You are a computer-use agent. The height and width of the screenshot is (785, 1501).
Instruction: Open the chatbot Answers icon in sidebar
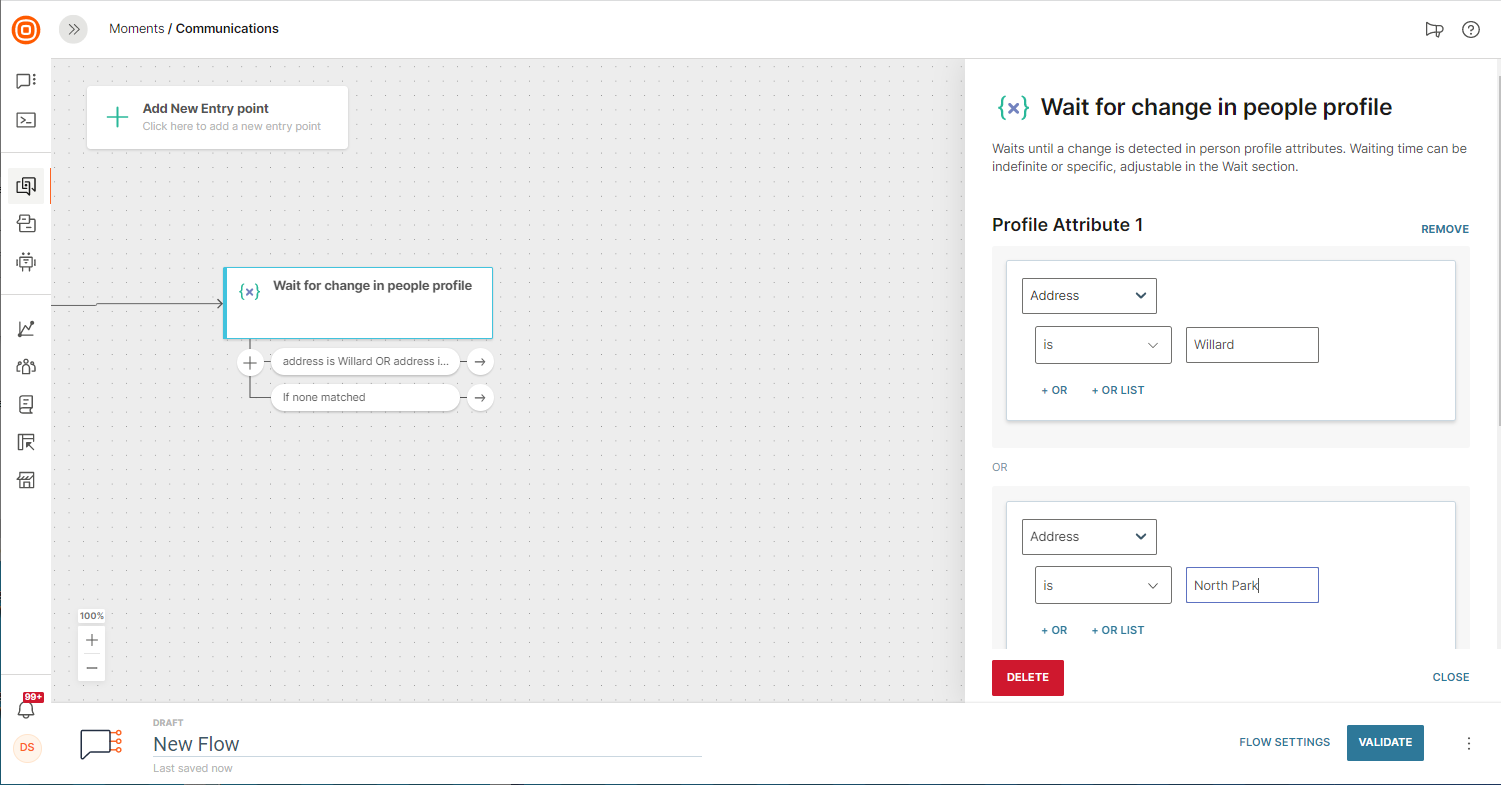26,262
